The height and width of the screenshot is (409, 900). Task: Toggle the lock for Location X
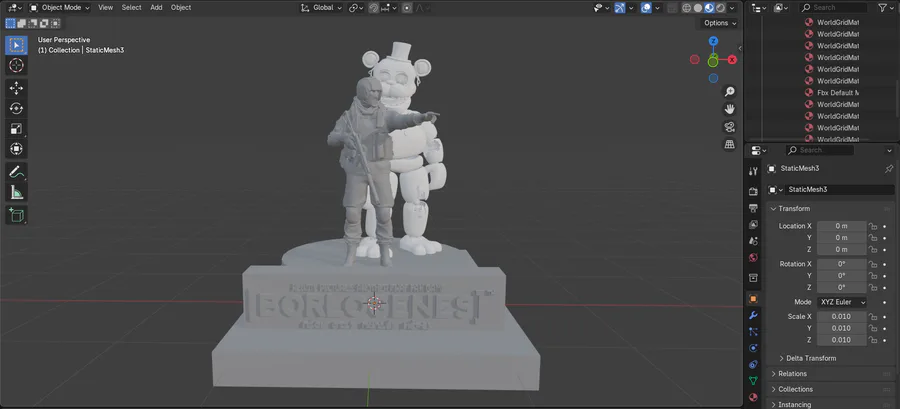click(x=873, y=226)
